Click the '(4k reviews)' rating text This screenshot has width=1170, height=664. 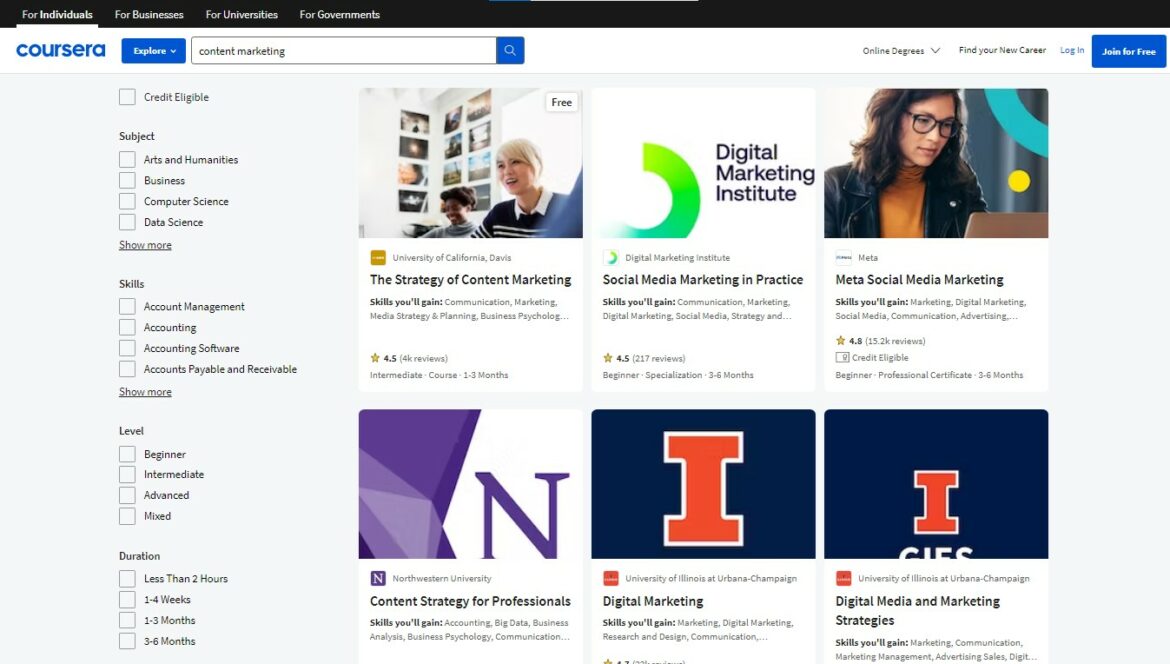tap(424, 358)
